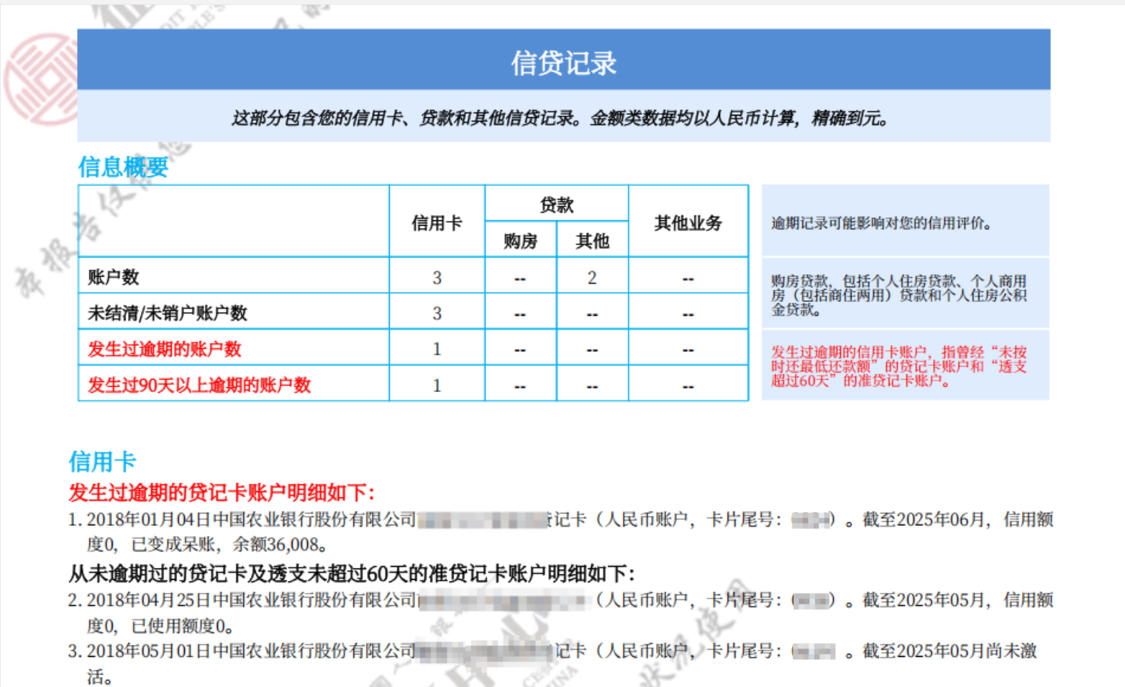Click the 贷款 column header
Viewport: 1125px width, 687px height.
[557, 205]
